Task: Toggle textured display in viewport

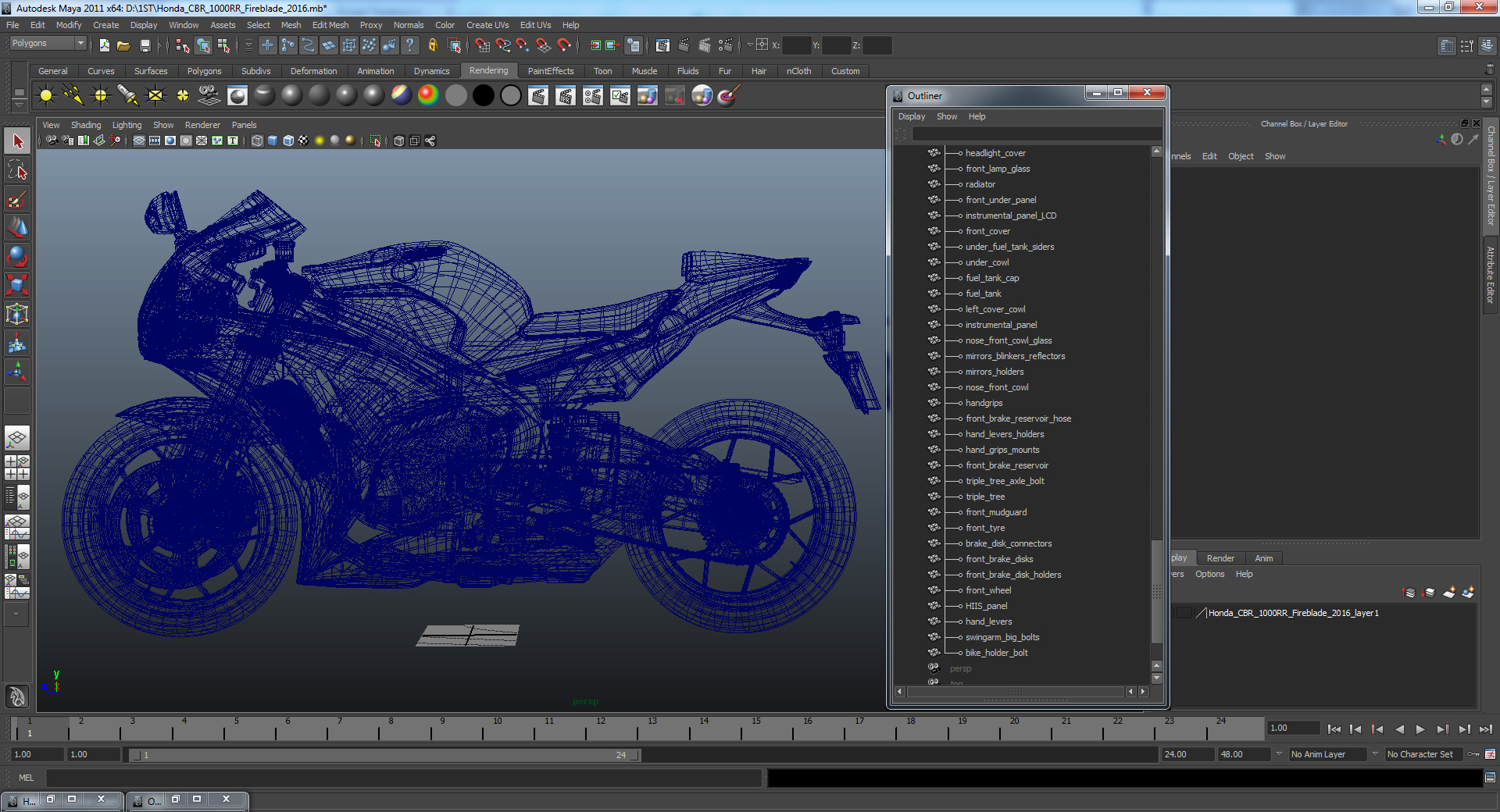Action: 304,141
